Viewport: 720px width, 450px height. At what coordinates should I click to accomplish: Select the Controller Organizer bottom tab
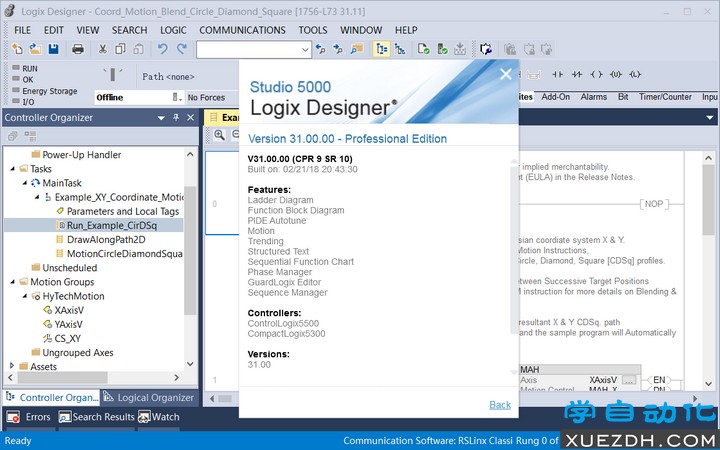coord(52,397)
